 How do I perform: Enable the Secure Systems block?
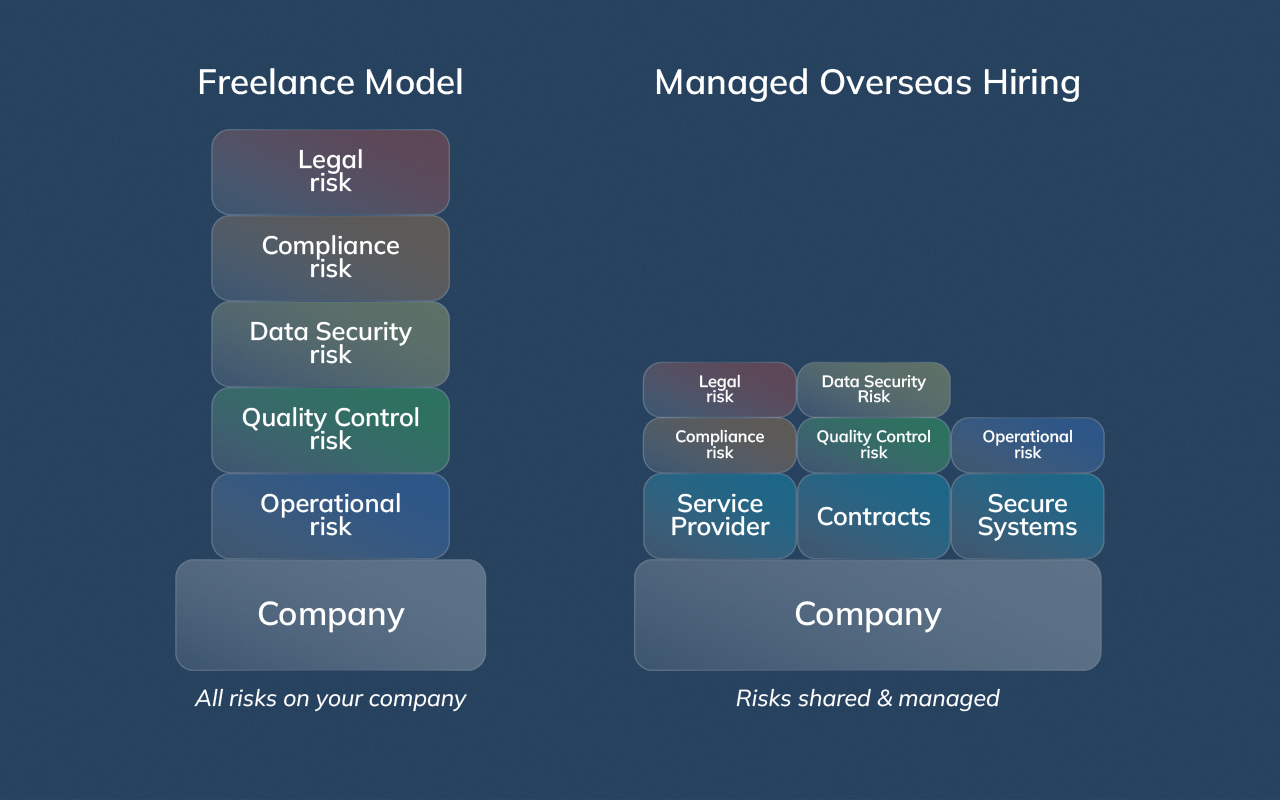[1027, 516]
